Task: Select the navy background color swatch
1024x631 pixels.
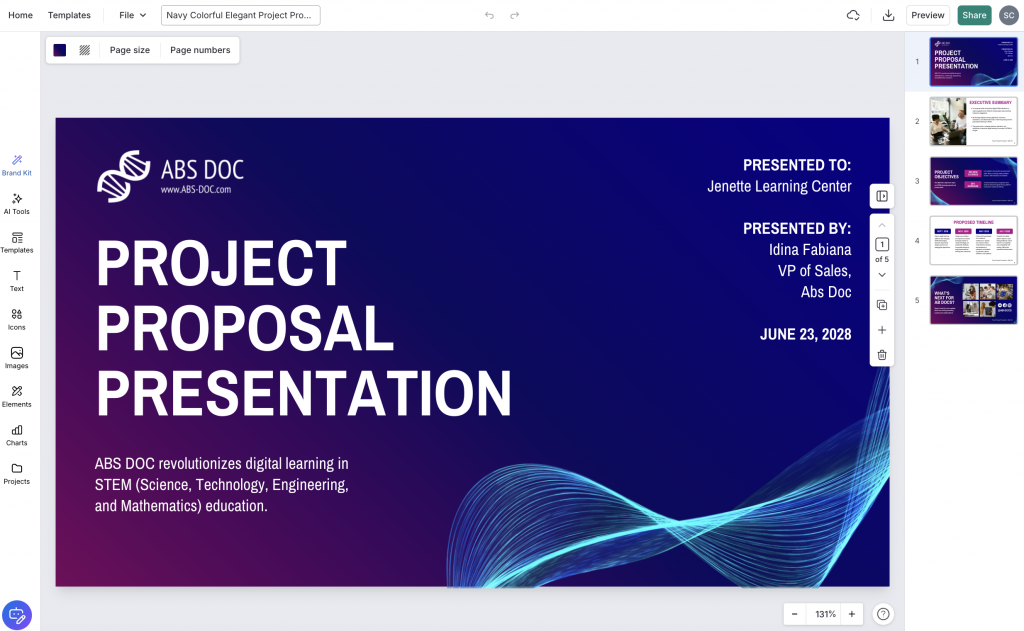Action: [59, 49]
